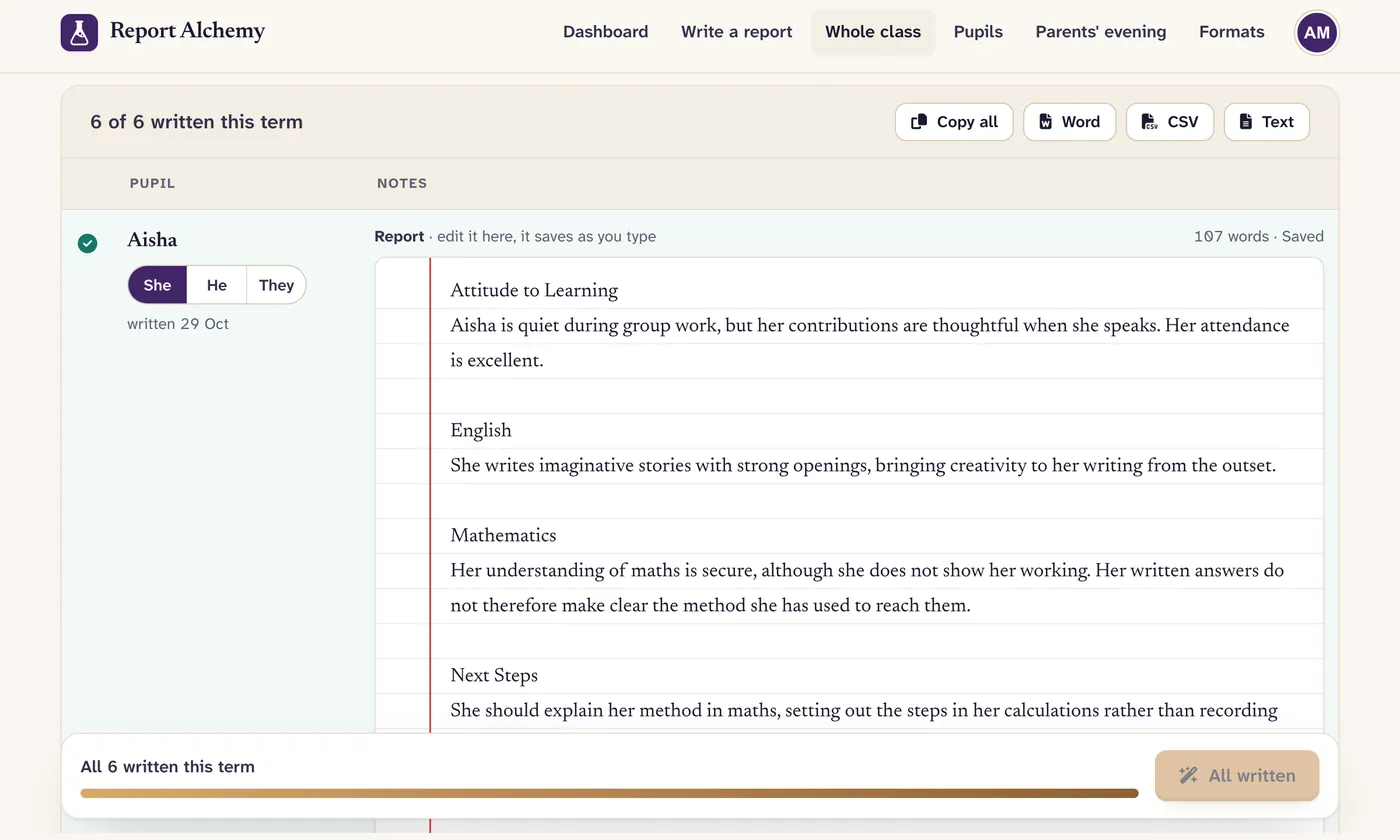Open the Parents' evening tab

coord(1101,32)
